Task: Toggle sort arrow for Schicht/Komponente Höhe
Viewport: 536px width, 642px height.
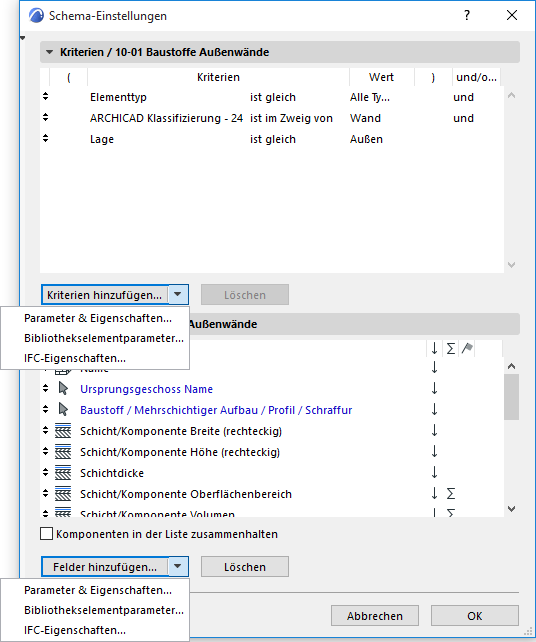Action: (x=434, y=451)
